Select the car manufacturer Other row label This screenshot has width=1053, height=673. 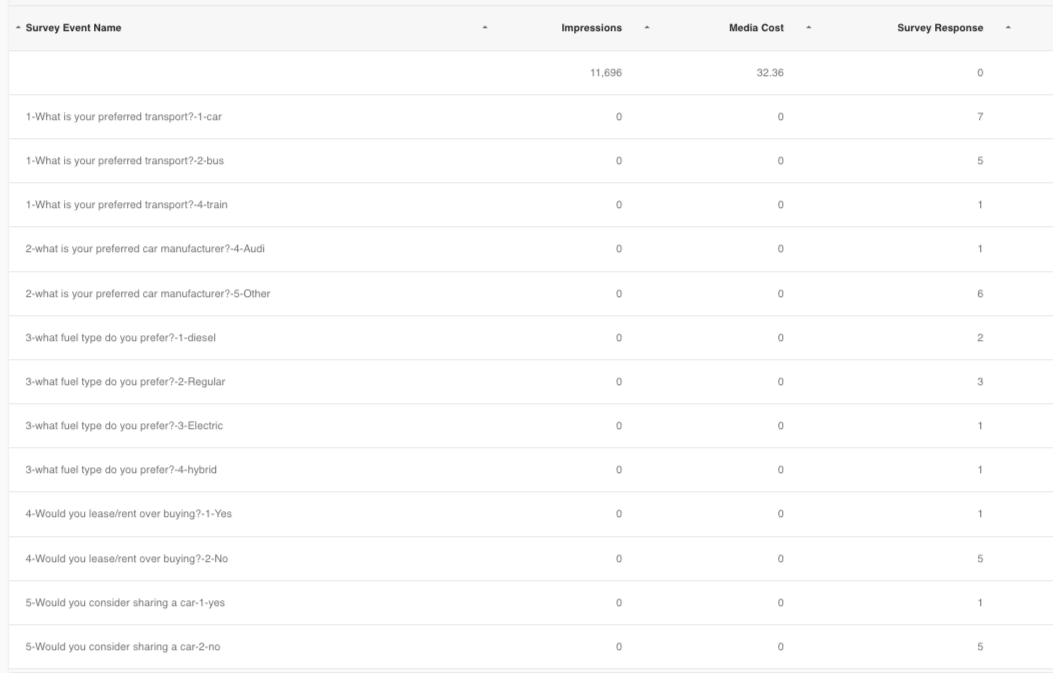[146, 293]
